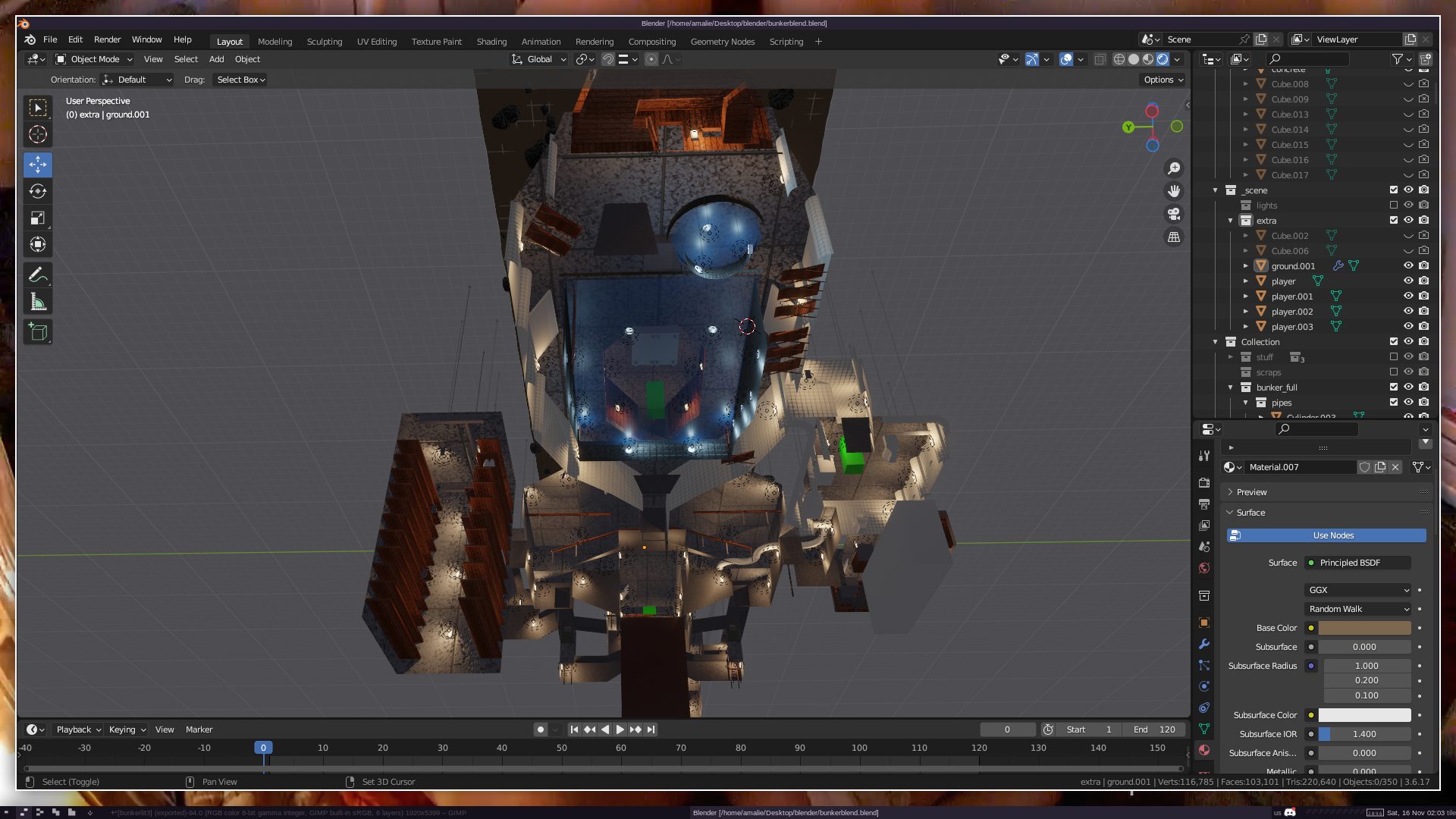Select the Measure tool
1456x819 pixels.
[38, 303]
